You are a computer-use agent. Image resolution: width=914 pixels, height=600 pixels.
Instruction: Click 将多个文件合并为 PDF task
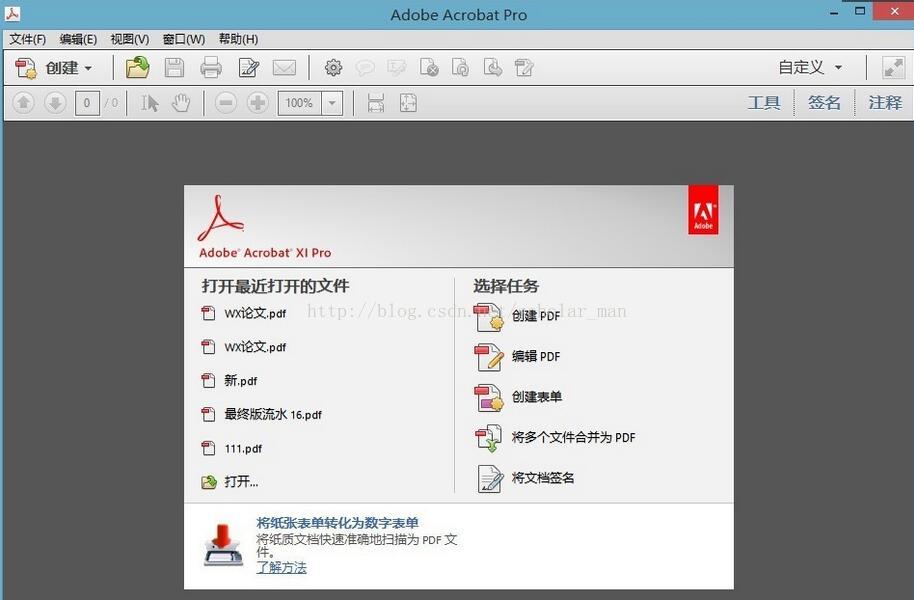pos(555,438)
